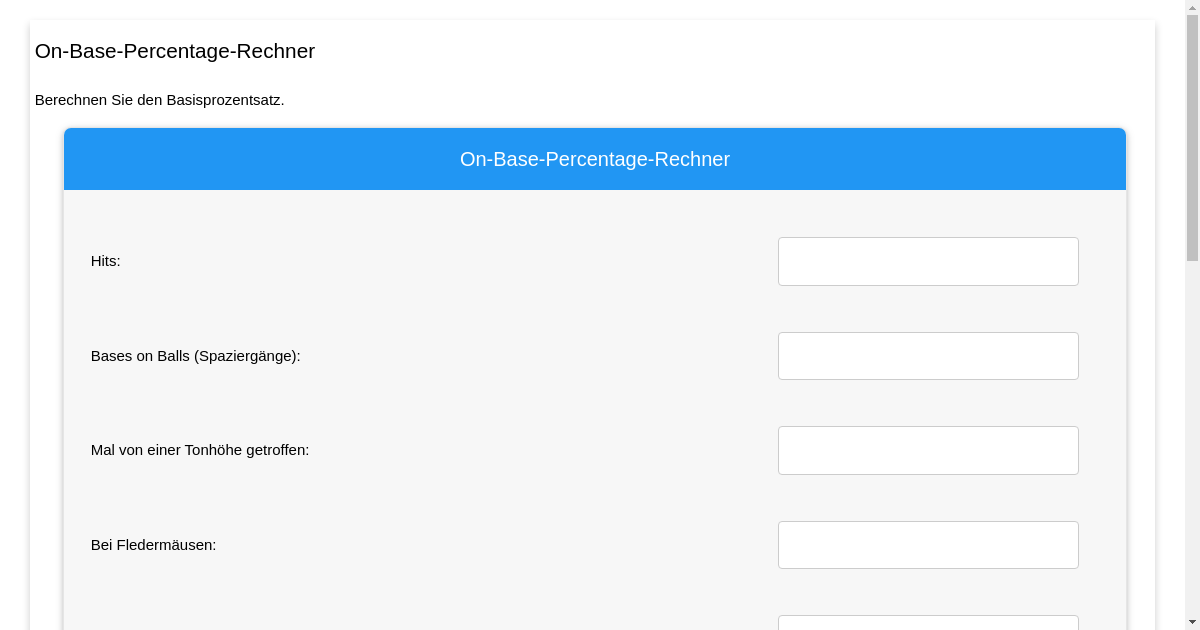
Task: Click the 'Mal von einer Tonhöhe getroffen:' label
Action: pyautogui.click(x=200, y=450)
